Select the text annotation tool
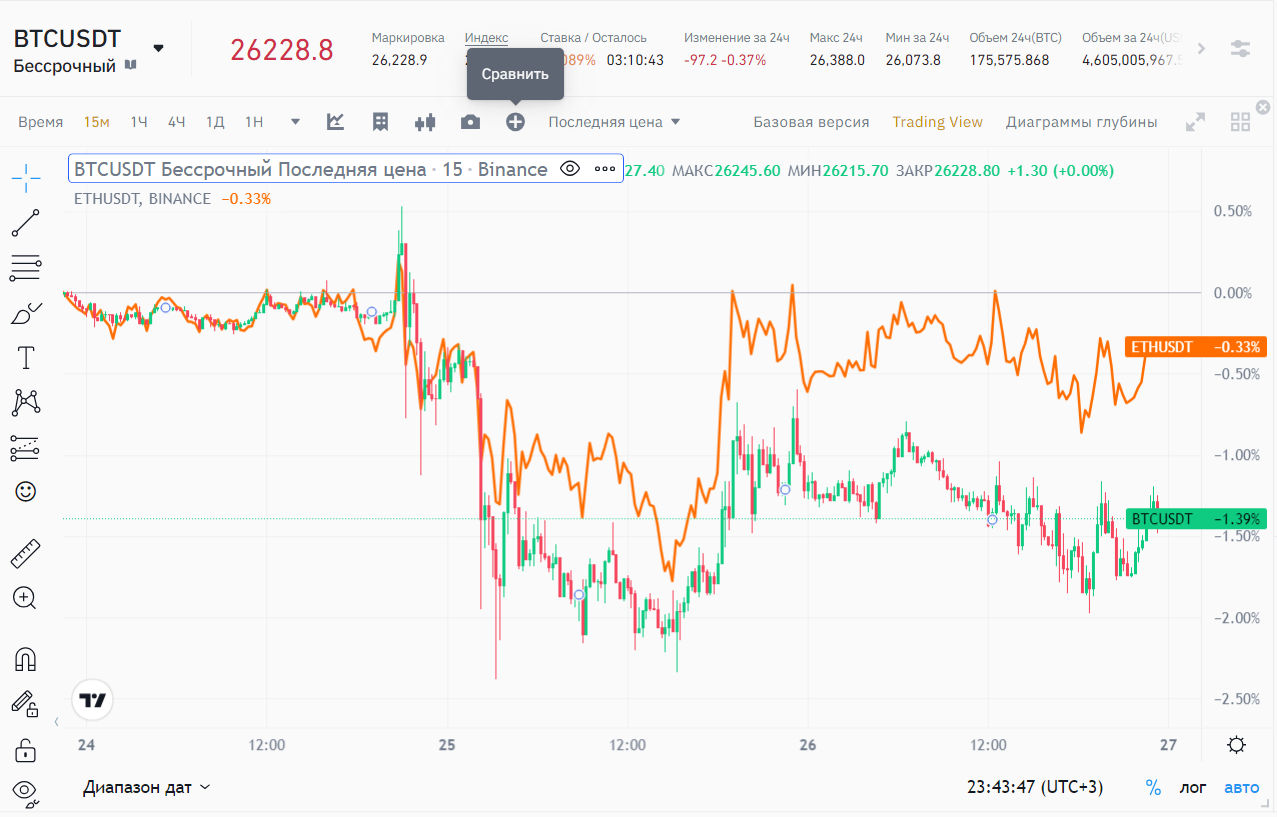Viewport: 1277px width, 817px height. point(26,358)
